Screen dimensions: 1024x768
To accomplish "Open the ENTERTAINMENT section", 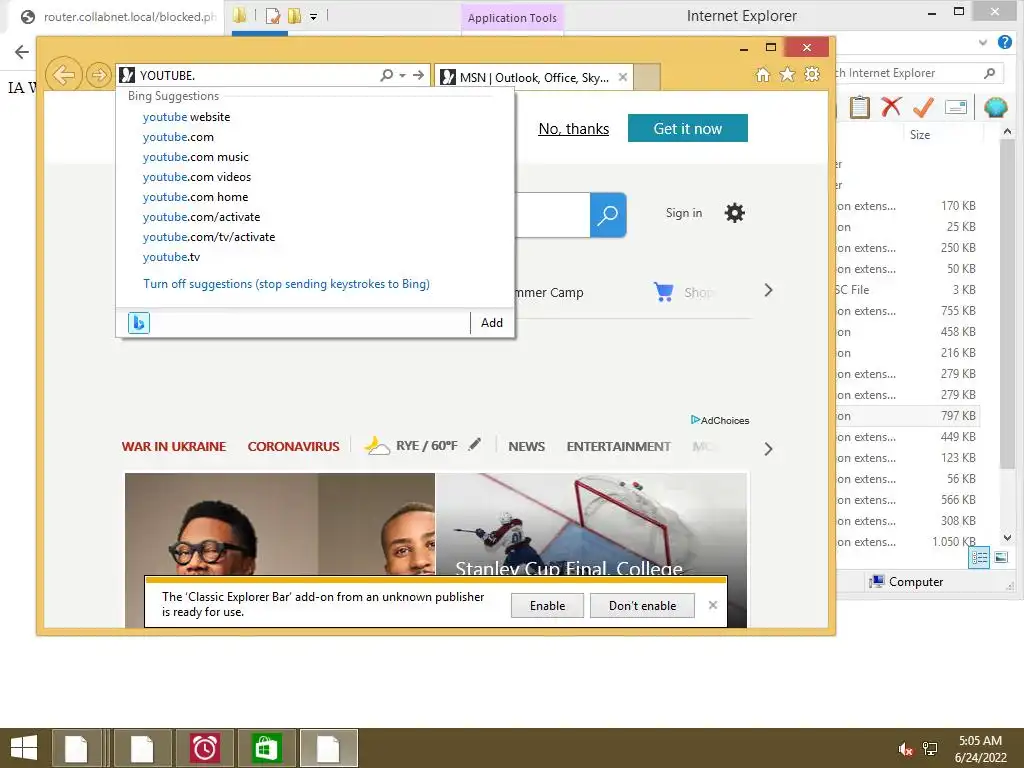I will pyautogui.click(x=618, y=447).
